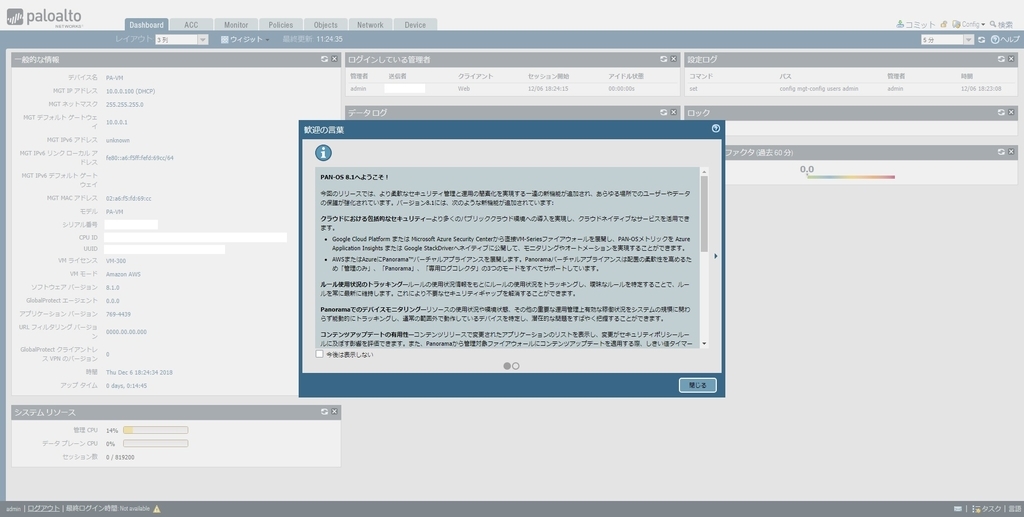Click the コミット commit icon
Viewport: 1024px width, 517px height.
tap(900, 24)
